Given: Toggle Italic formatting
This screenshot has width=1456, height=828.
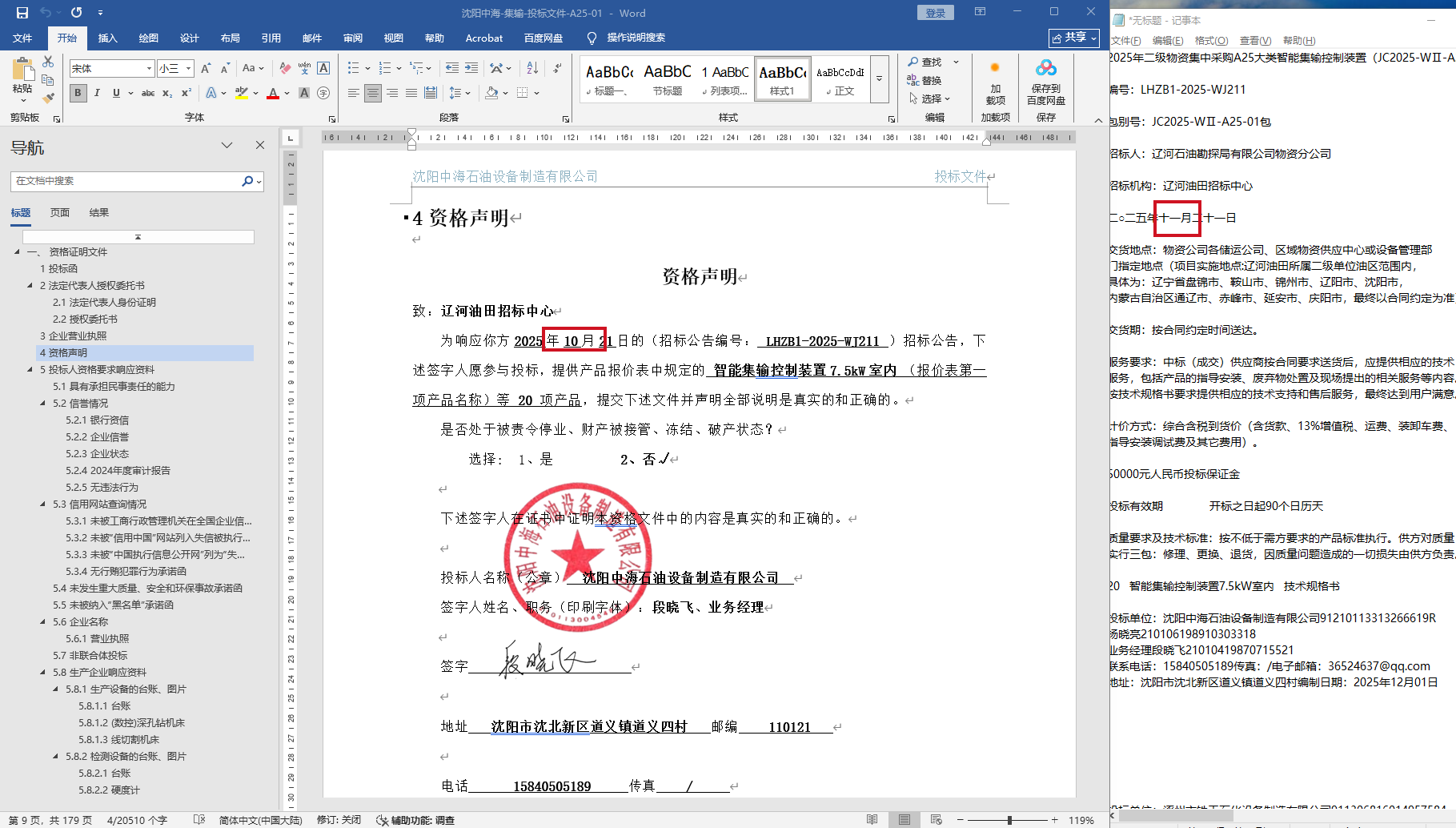Looking at the screenshot, I should tap(97, 93).
